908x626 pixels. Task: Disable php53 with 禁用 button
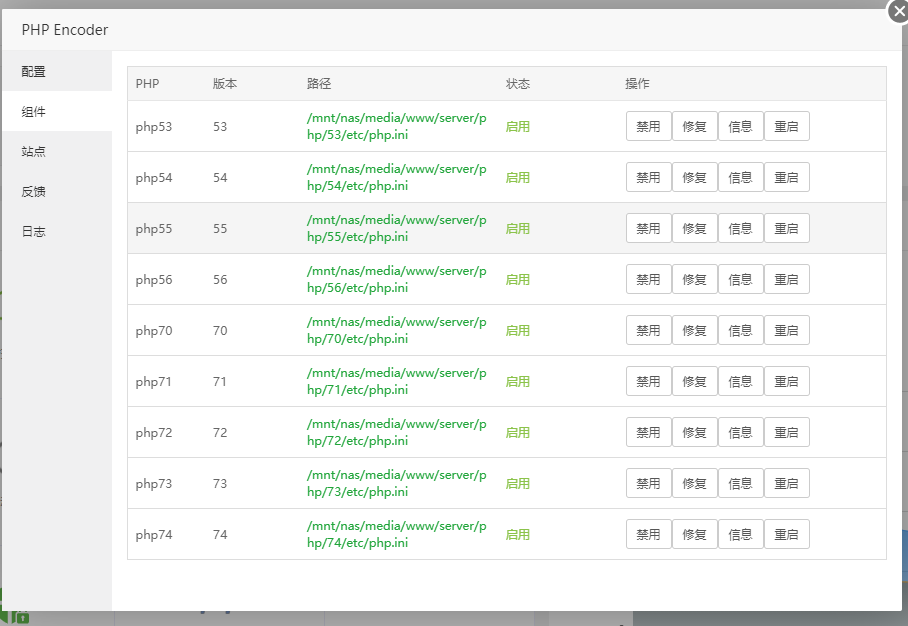[649, 126]
